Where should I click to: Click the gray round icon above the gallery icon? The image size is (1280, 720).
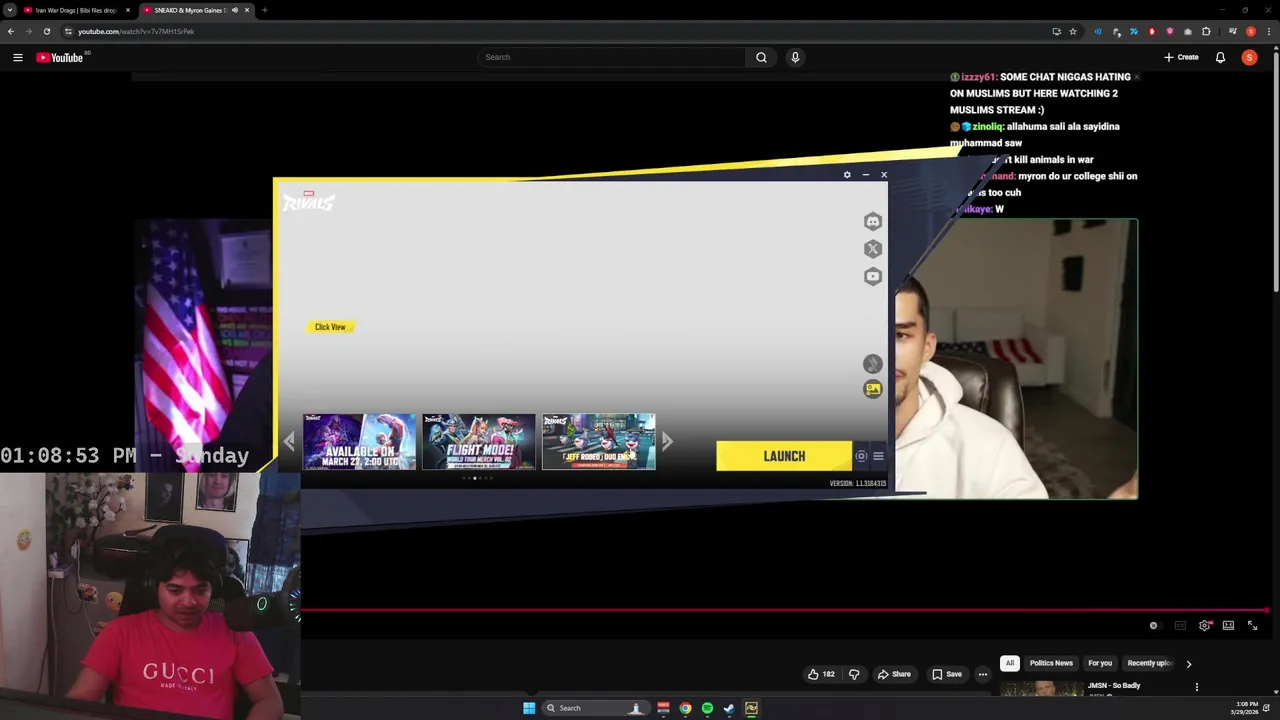click(873, 364)
